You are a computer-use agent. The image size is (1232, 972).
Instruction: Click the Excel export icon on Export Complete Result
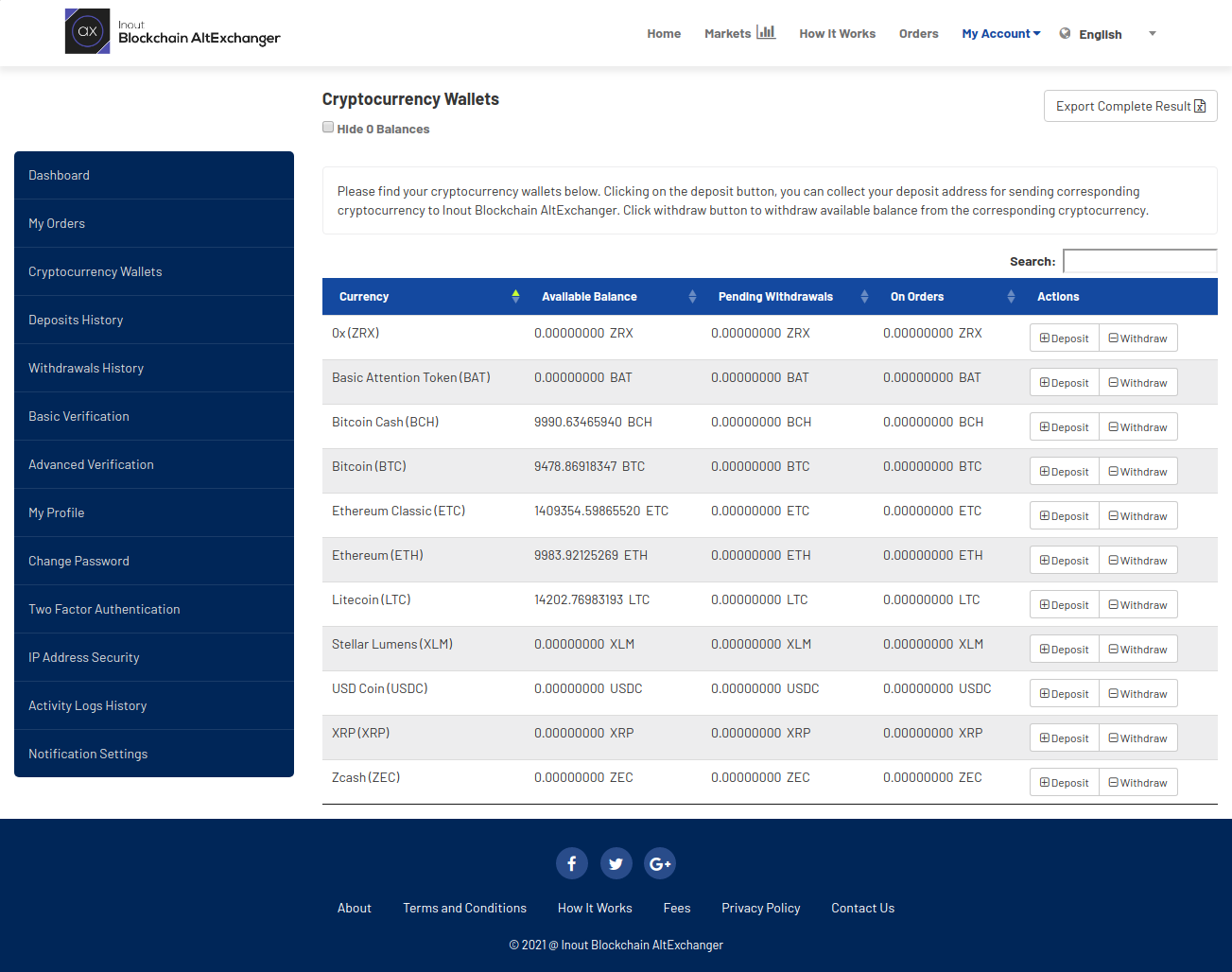1201,106
